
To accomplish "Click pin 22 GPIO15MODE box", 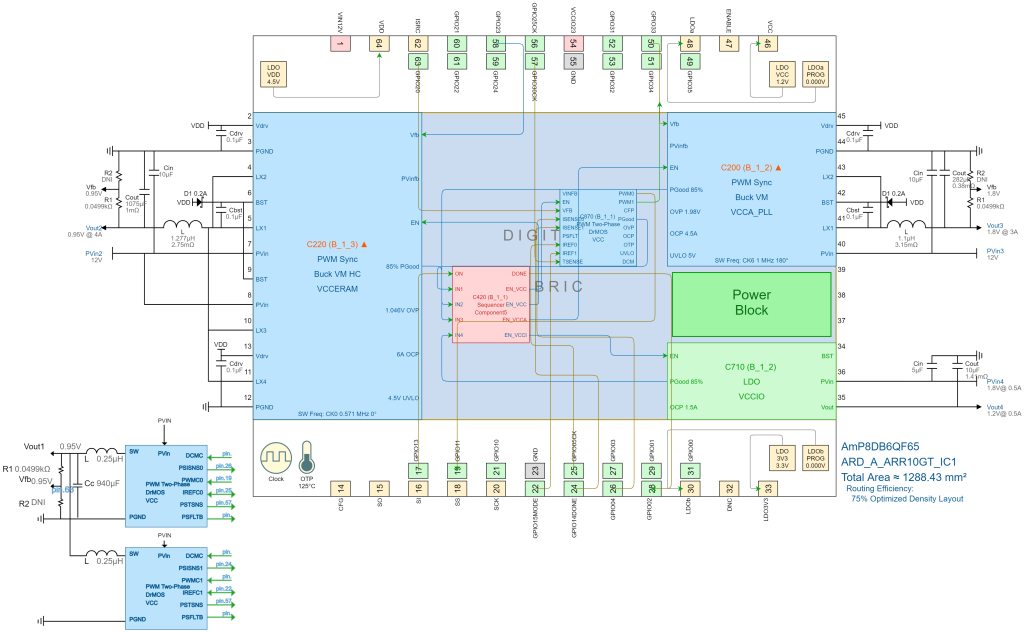I will pyautogui.click(x=535, y=488).
